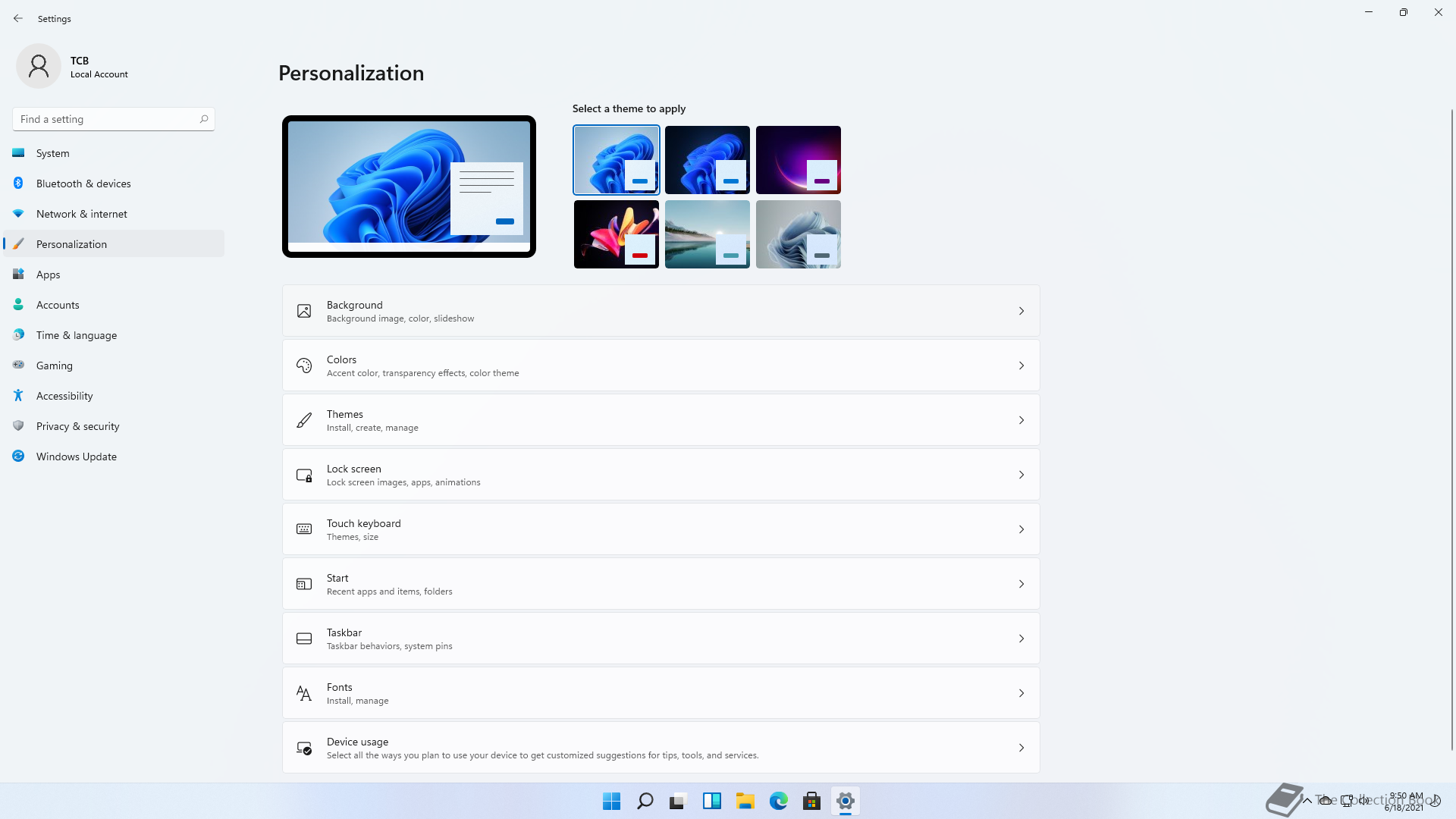
Task: Apply the lake landscape theme
Action: (x=708, y=234)
